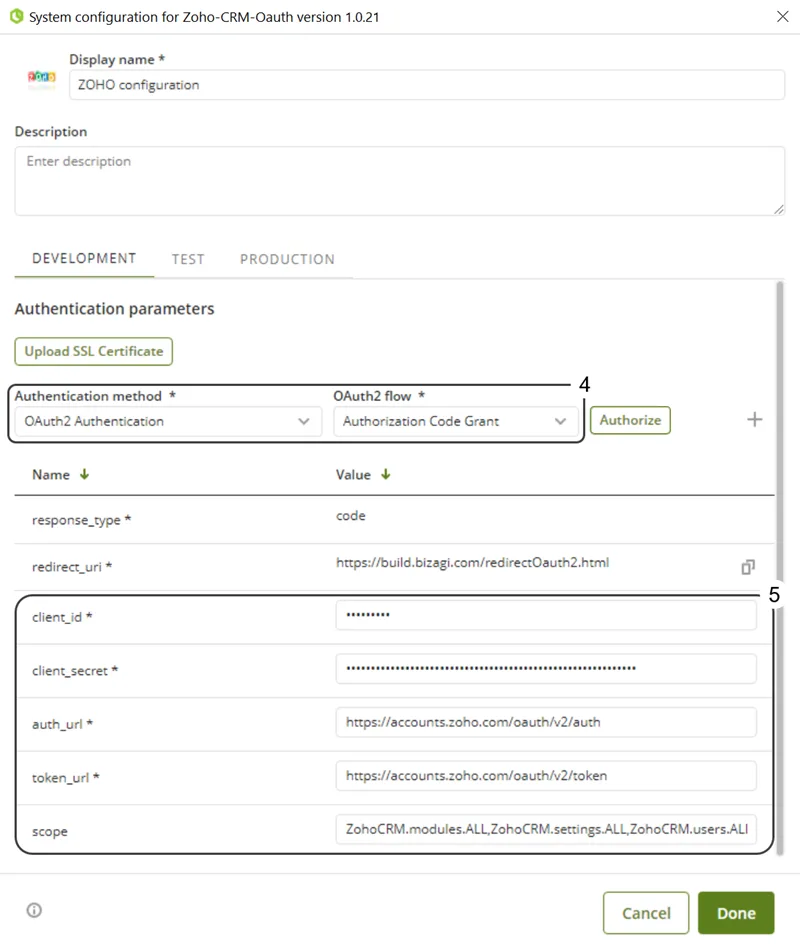
Task: Focus the token_url value field
Action: pos(546,775)
